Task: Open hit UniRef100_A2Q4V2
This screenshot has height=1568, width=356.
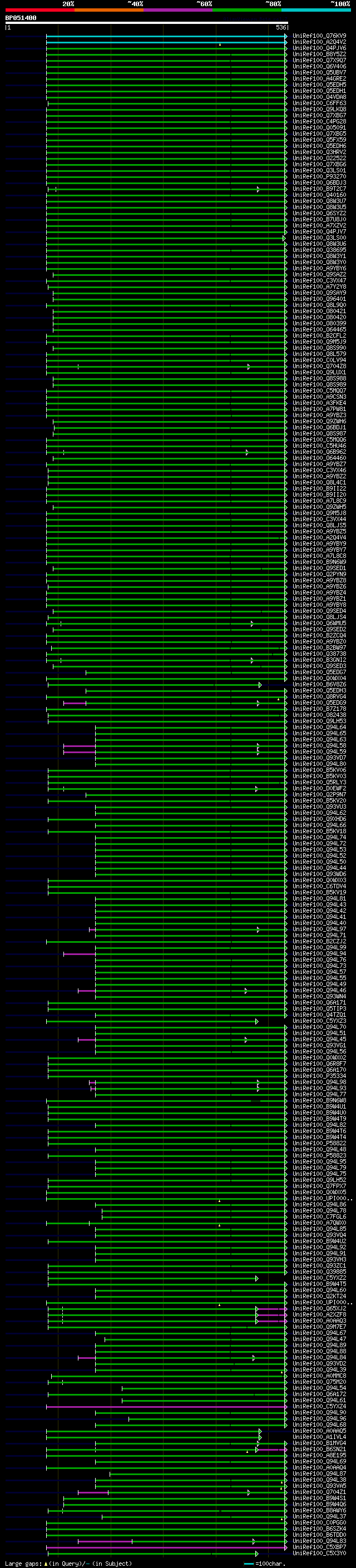Action: [319, 42]
